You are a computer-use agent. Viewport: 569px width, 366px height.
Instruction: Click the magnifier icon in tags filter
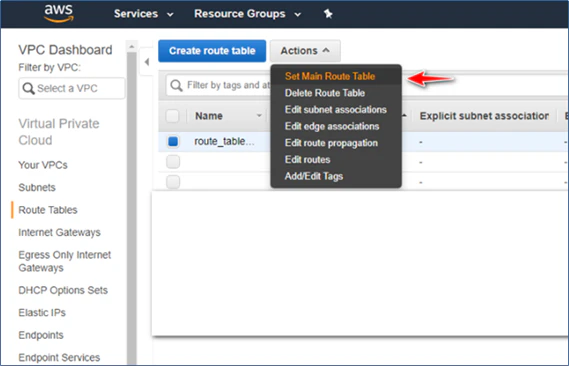tap(176, 86)
